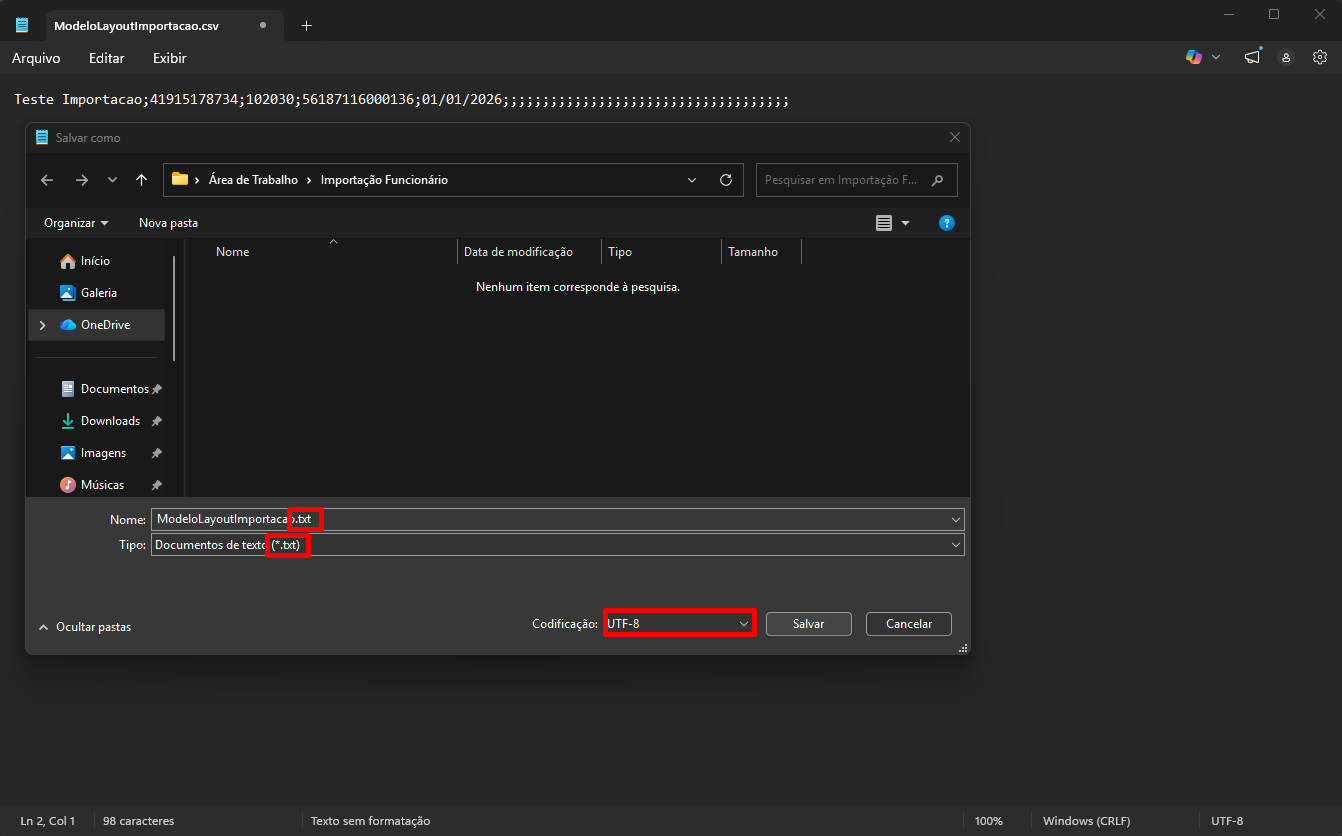Click Ln 2, Col 1 in status bar
This screenshot has height=836, width=1342.
pos(48,821)
